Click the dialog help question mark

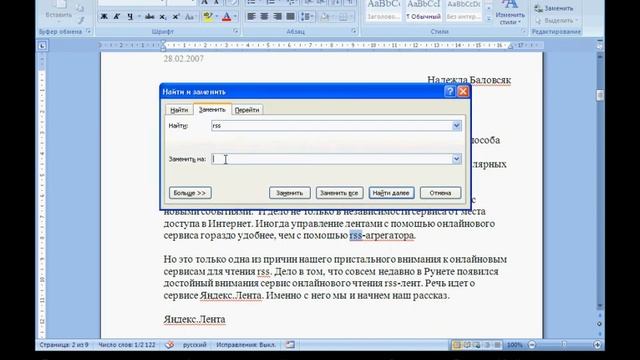point(449,91)
